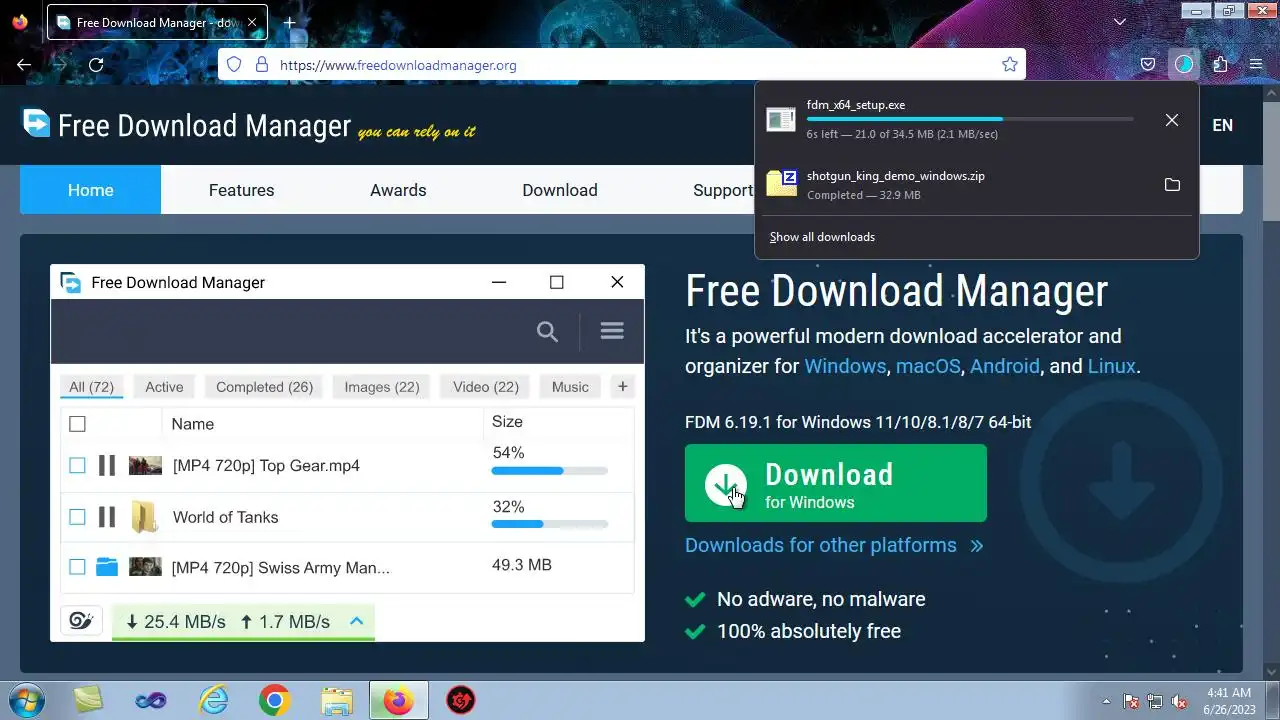Open Internet Explorer from the taskbar
Viewport: 1280px width, 720px height.
click(x=213, y=700)
